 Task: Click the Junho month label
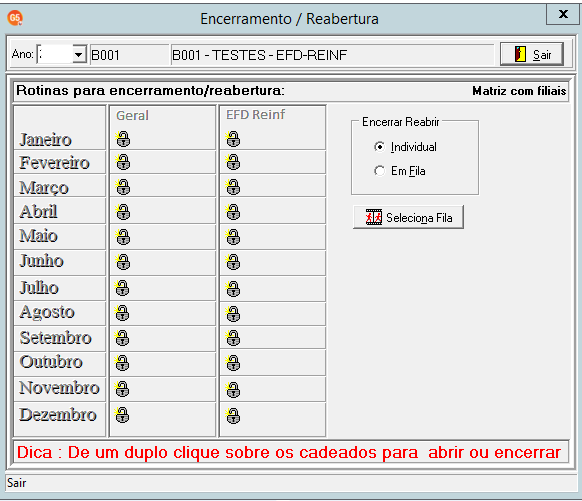(42, 261)
